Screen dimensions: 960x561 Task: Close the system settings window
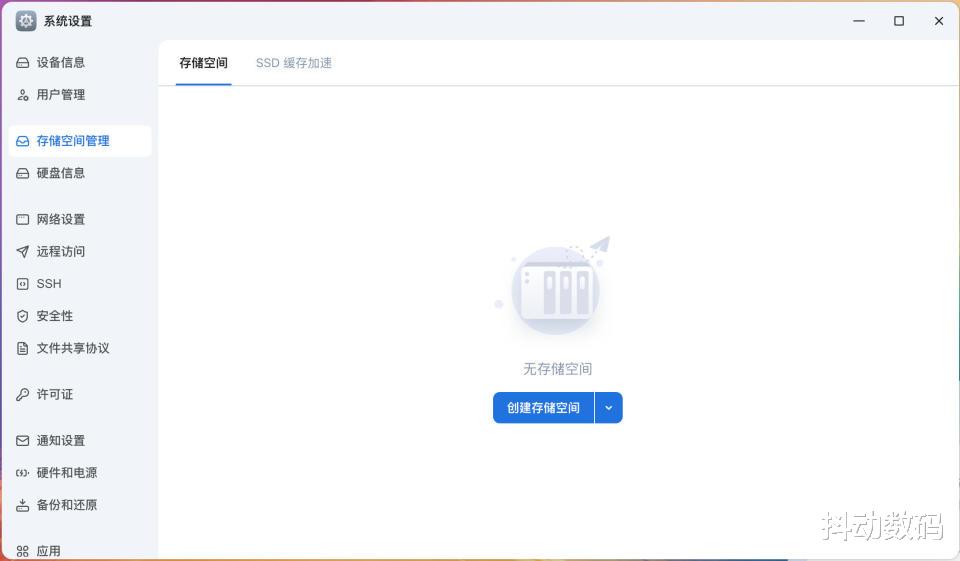tap(939, 21)
